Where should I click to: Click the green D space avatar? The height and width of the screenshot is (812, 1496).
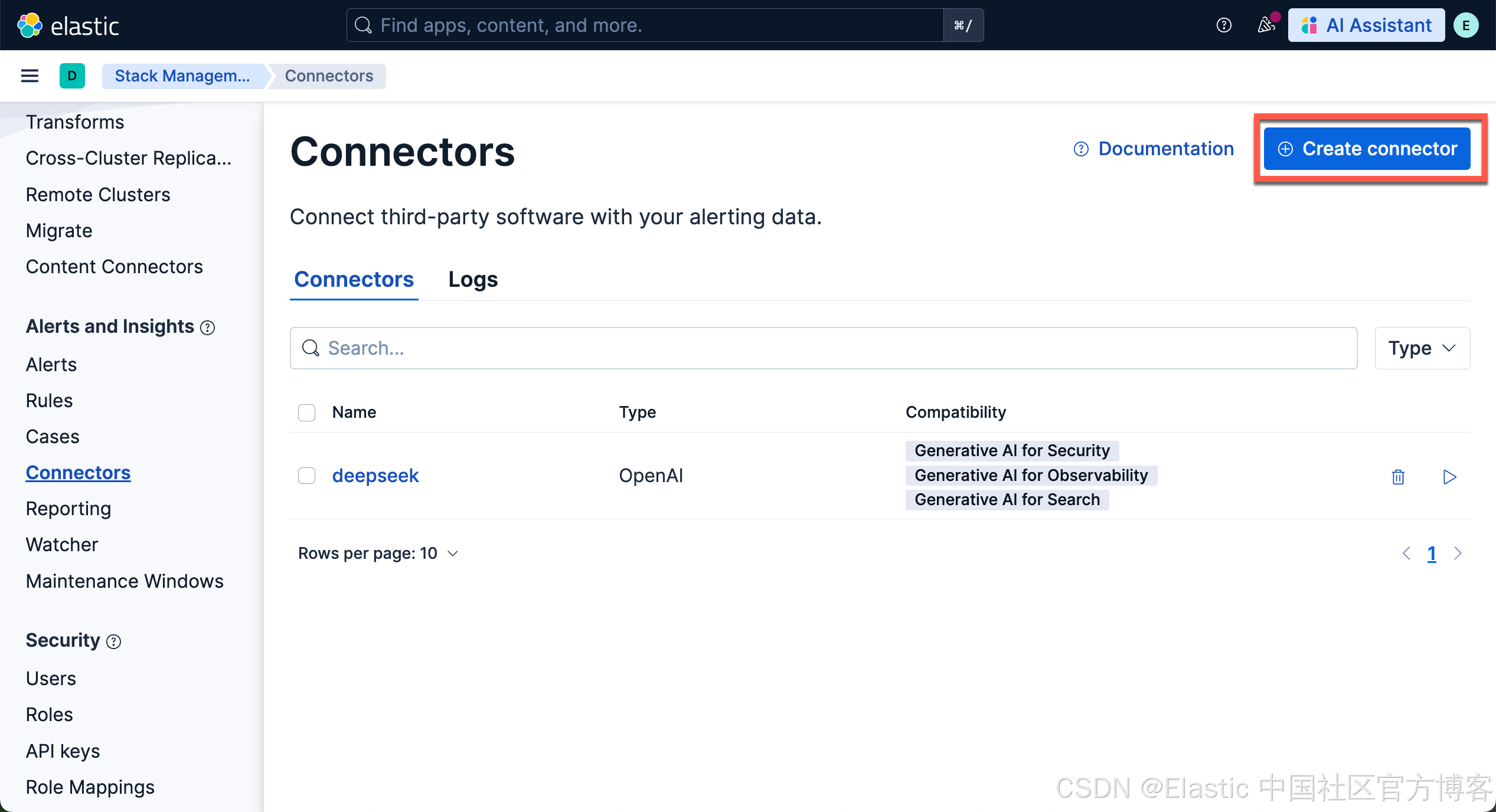pos(72,76)
